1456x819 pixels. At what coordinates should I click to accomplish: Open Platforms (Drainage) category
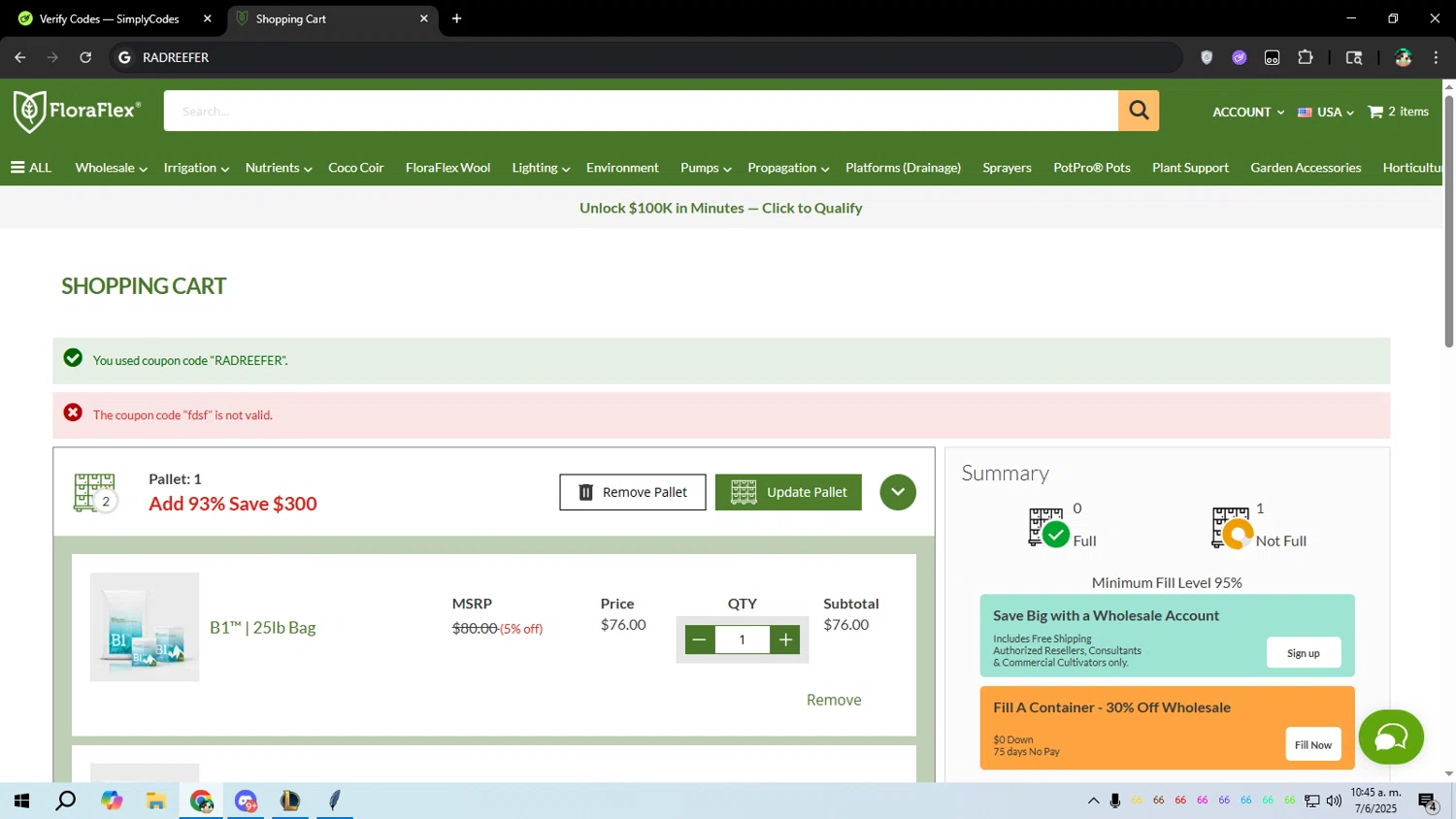click(903, 168)
